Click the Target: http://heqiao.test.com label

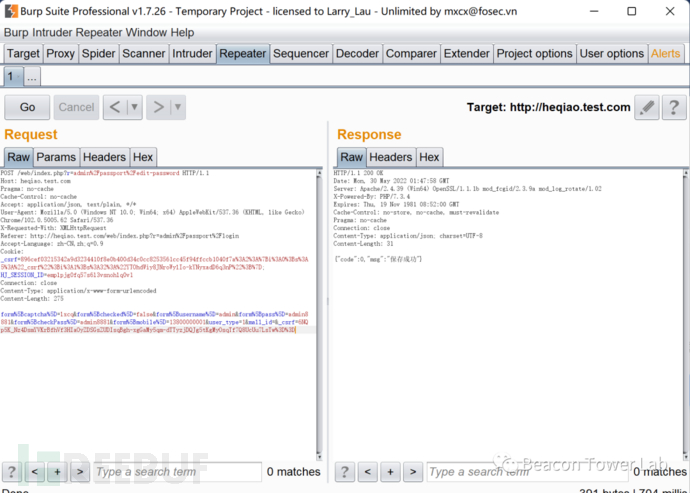click(x=548, y=107)
